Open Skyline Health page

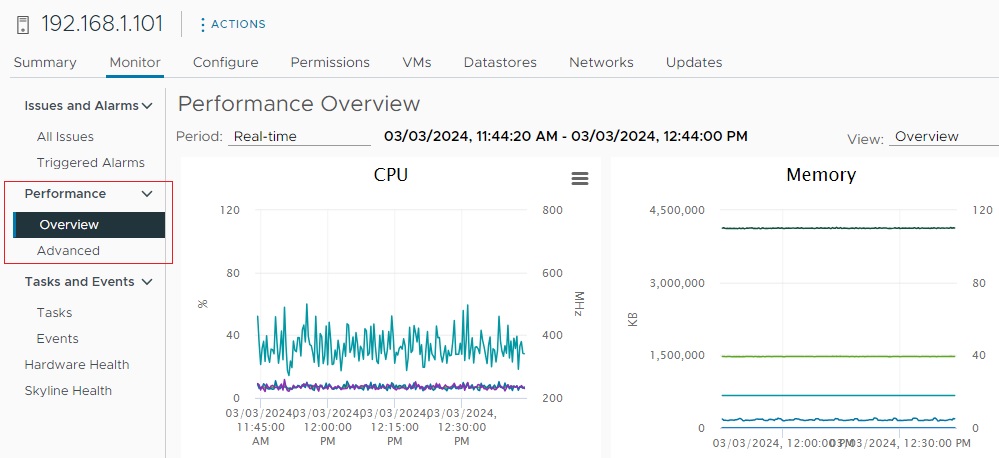[68, 391]
